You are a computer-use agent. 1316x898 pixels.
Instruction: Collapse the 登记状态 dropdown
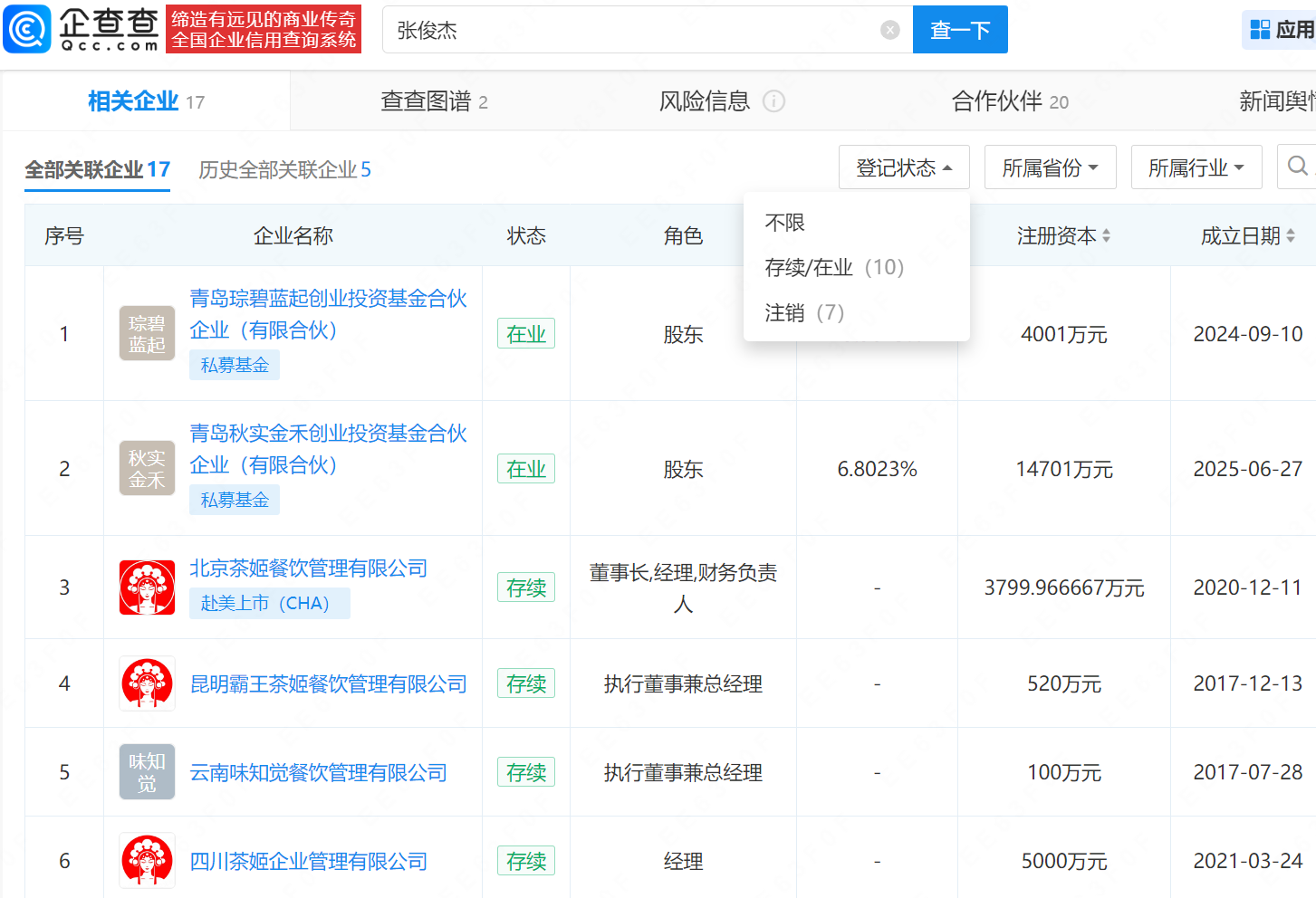coord(903,167)
